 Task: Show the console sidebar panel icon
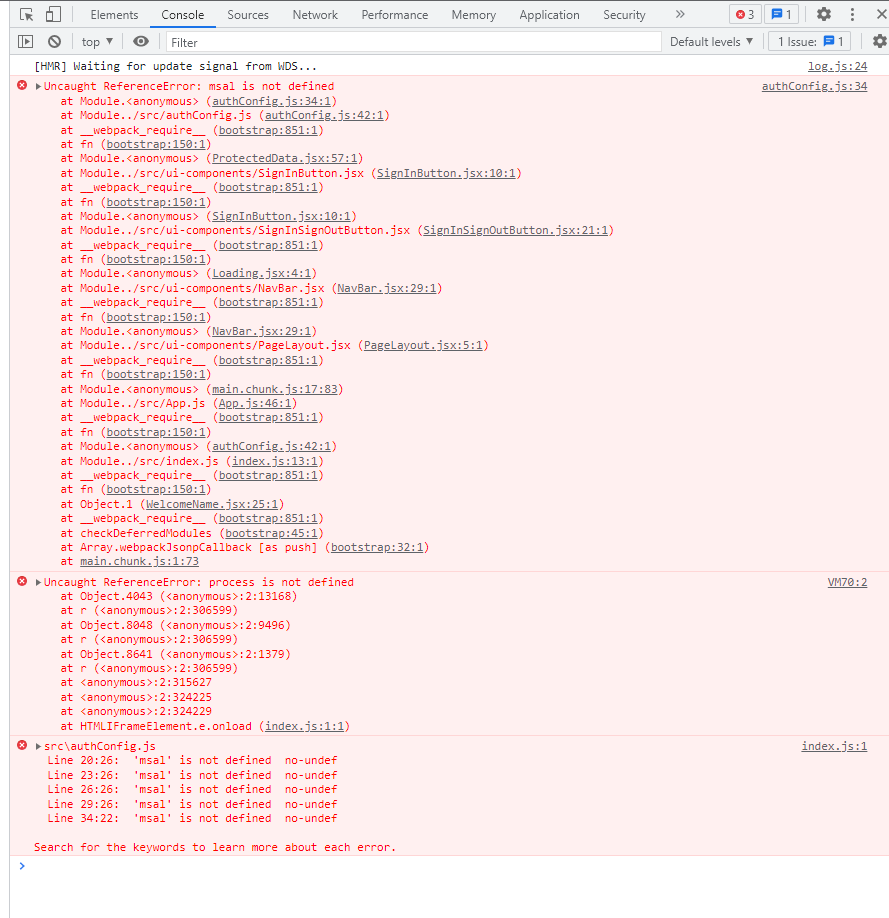point(24,41)
